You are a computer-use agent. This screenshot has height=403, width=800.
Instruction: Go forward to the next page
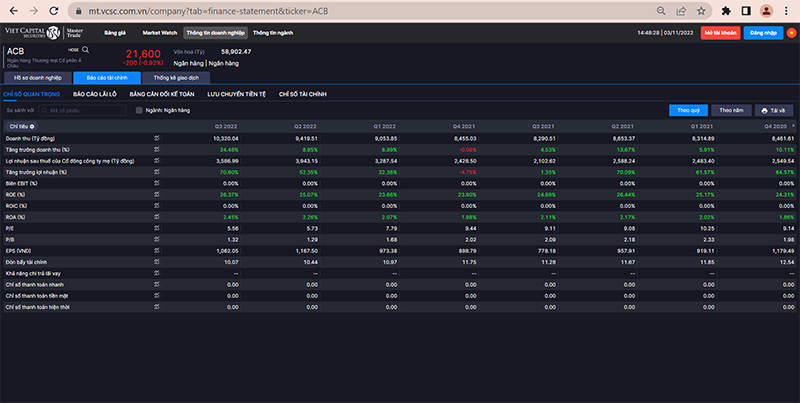tap(34, 11)
